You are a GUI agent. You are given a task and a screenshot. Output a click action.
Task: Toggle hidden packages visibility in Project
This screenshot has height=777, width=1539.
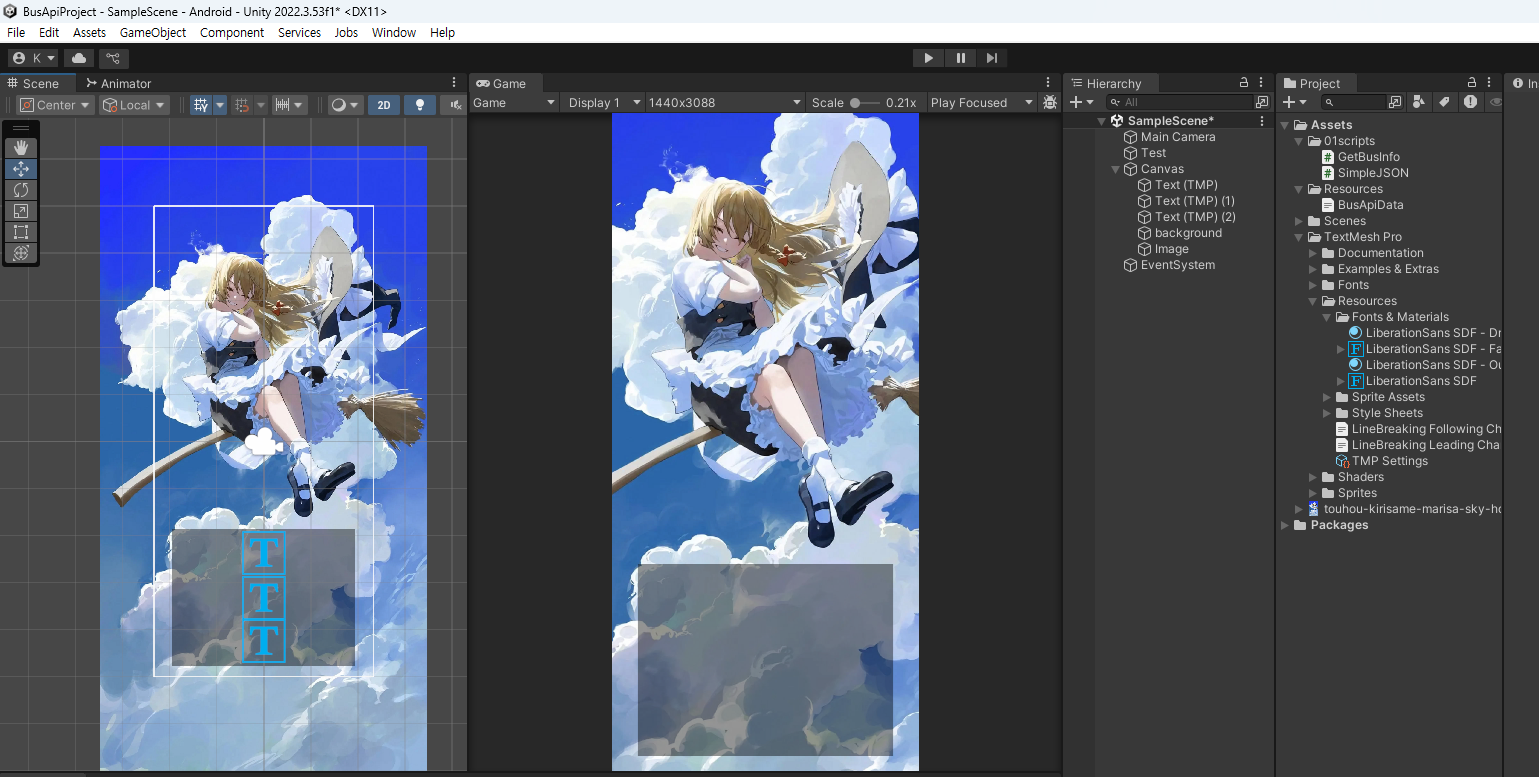click(x=1495, y=102)
